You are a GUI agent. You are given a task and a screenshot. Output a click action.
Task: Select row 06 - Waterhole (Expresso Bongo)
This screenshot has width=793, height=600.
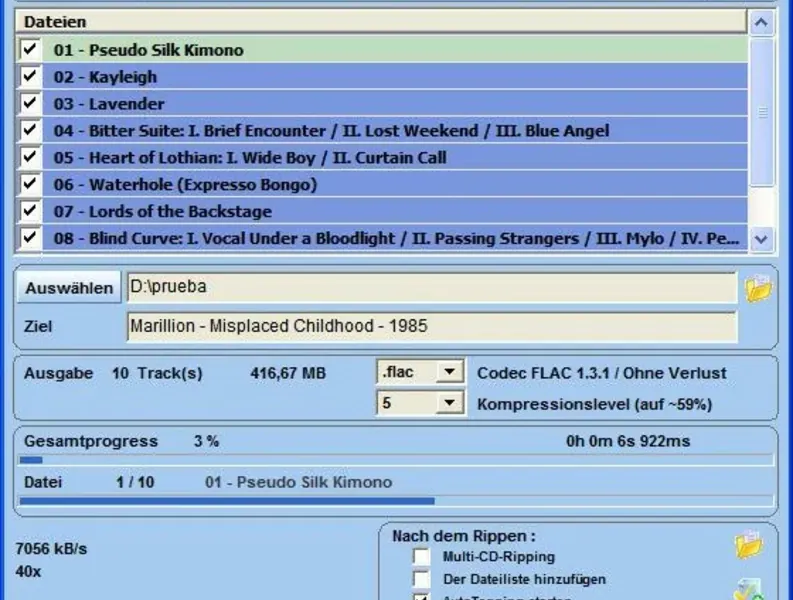click(x=394, y=184)
